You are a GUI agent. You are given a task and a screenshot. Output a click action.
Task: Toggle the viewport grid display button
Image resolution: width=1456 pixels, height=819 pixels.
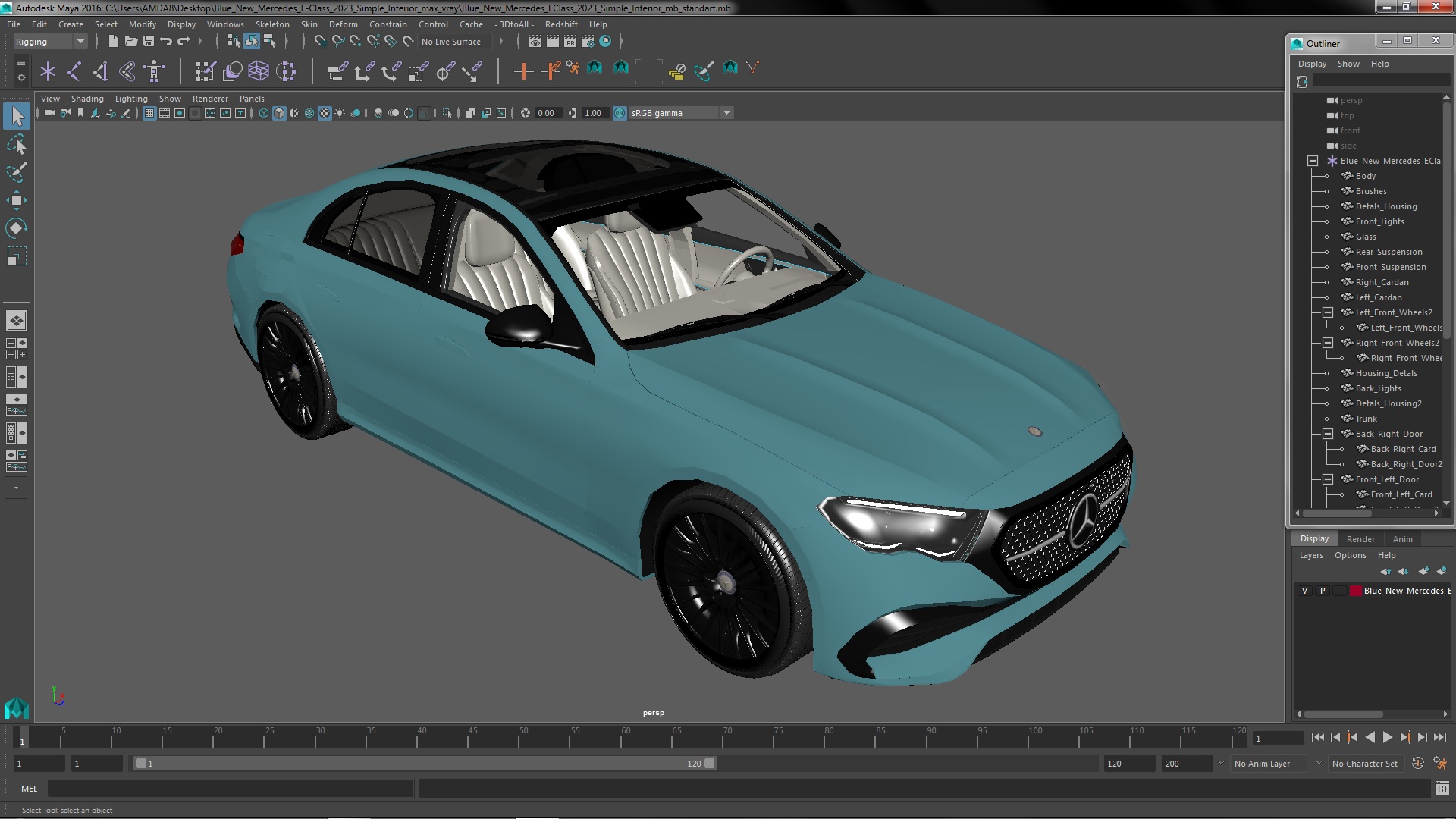(149, 113)
